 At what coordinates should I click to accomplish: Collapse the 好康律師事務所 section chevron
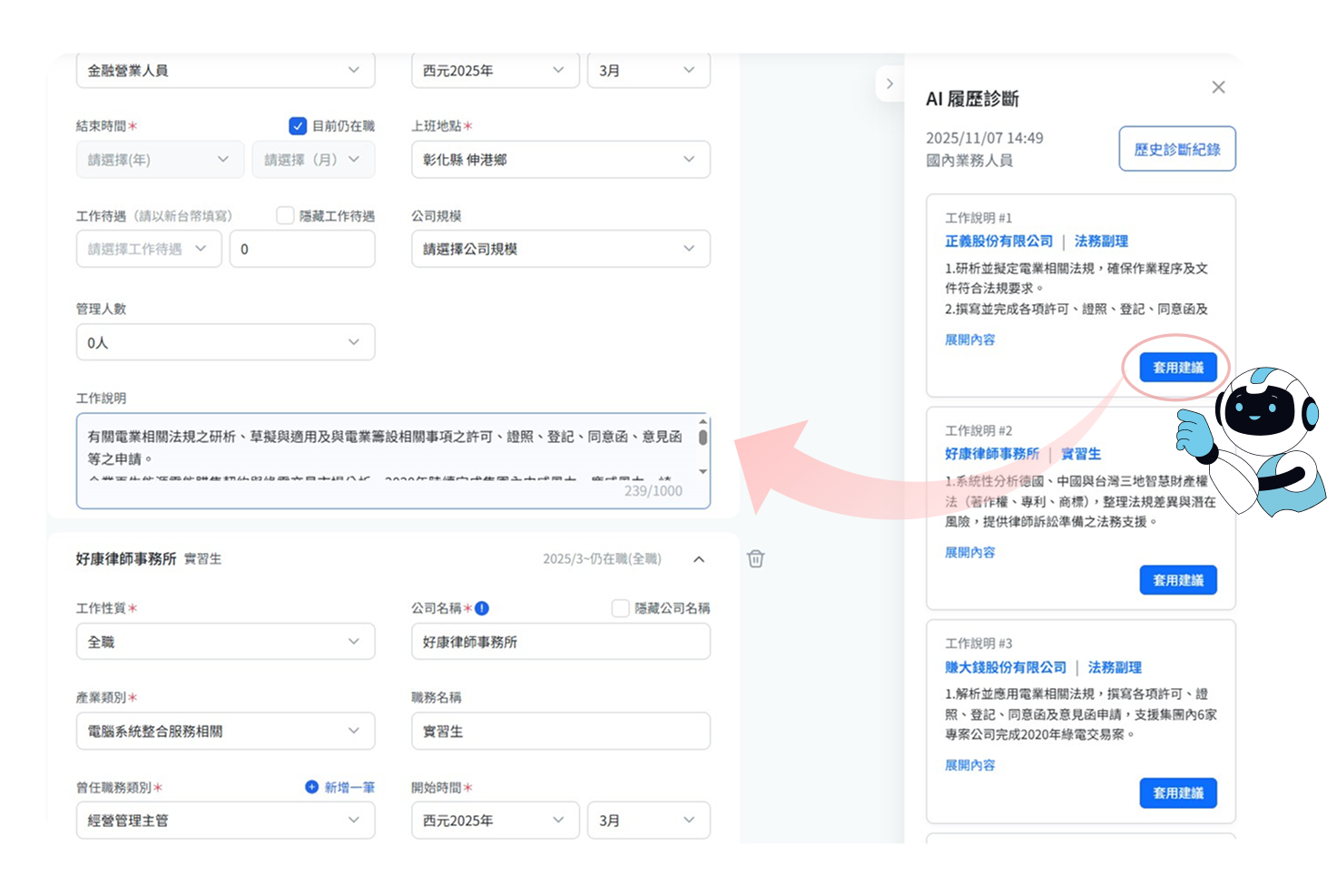pyautogui.click(x=699, y=559)
